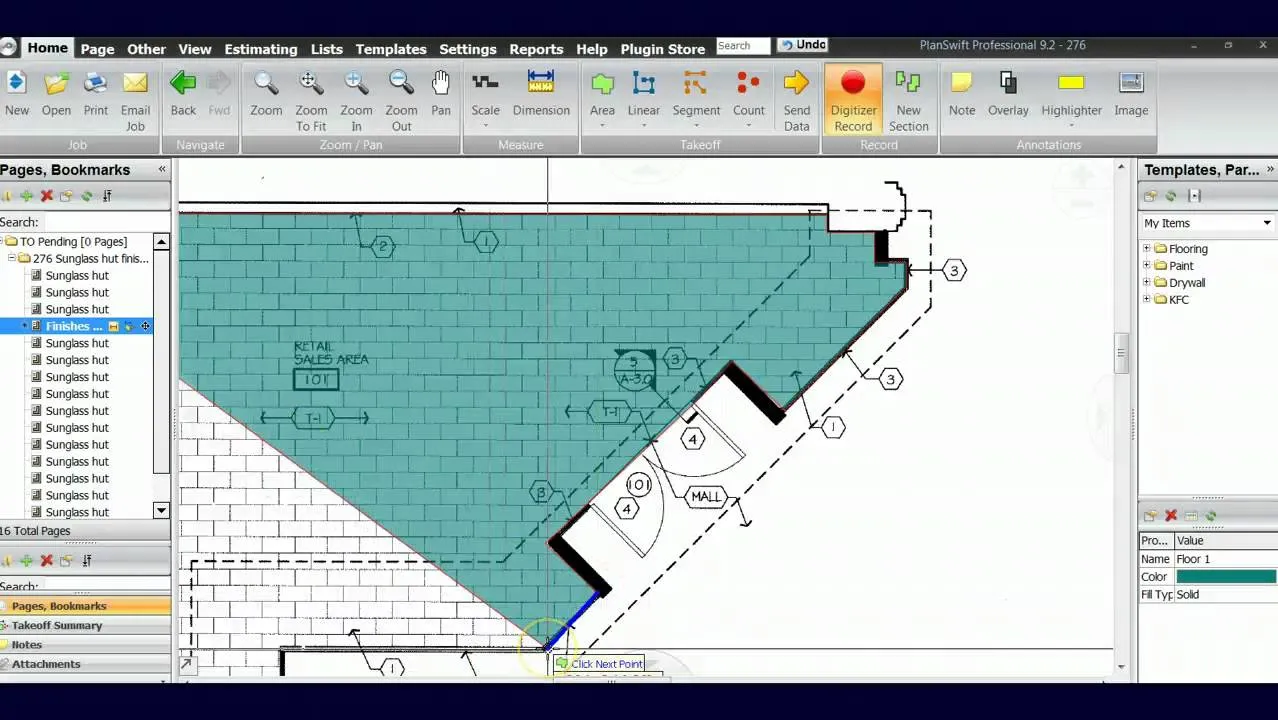
Task: Open the Takeoff Summary panel
Action: [x=85, y=625]
